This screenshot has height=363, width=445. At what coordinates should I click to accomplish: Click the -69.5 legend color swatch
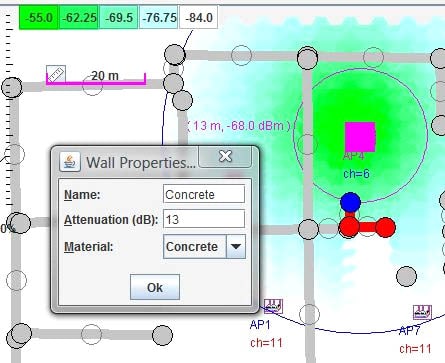[119, 17]
